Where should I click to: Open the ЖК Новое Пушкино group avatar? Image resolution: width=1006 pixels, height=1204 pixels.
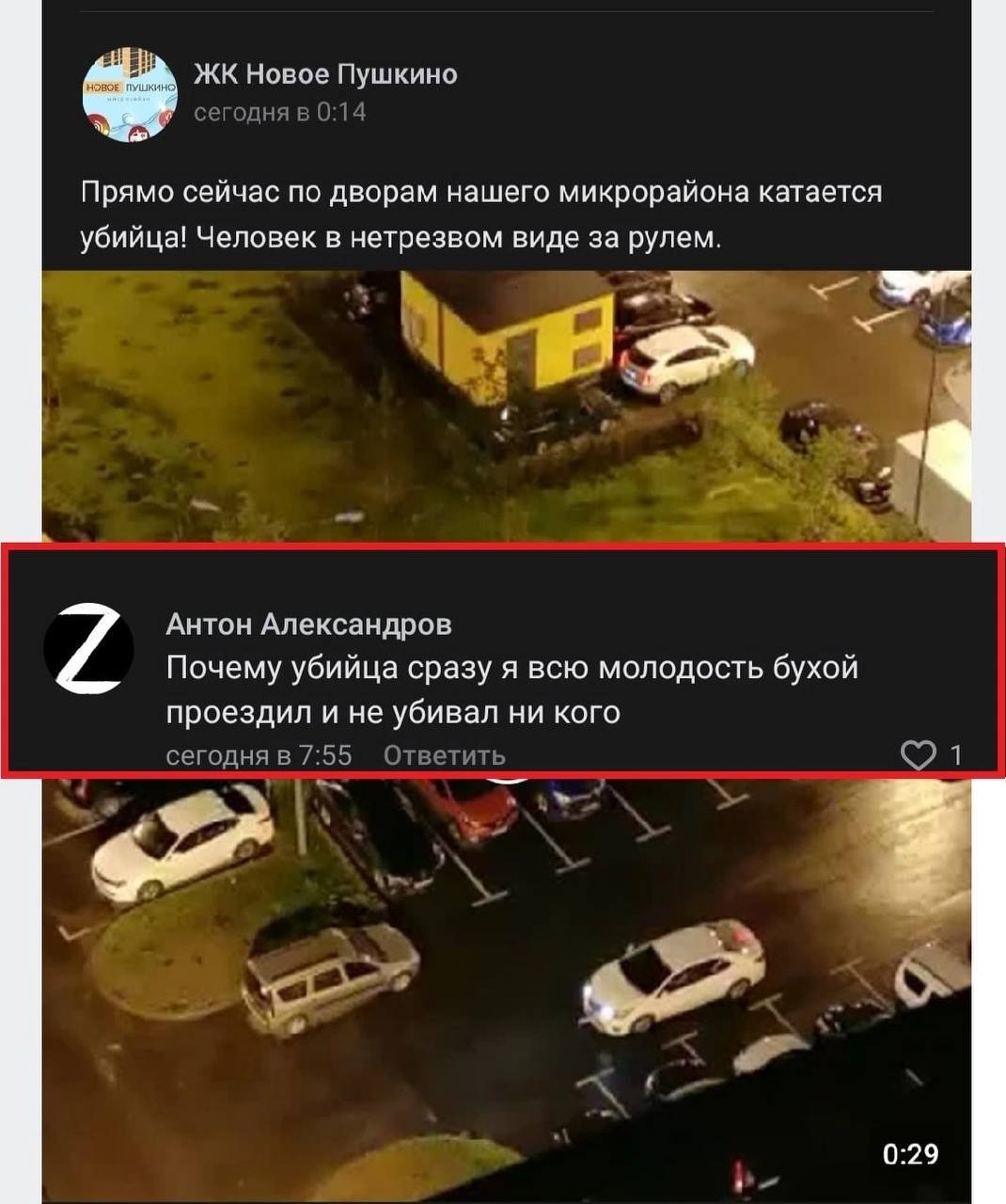coord(130,96)
